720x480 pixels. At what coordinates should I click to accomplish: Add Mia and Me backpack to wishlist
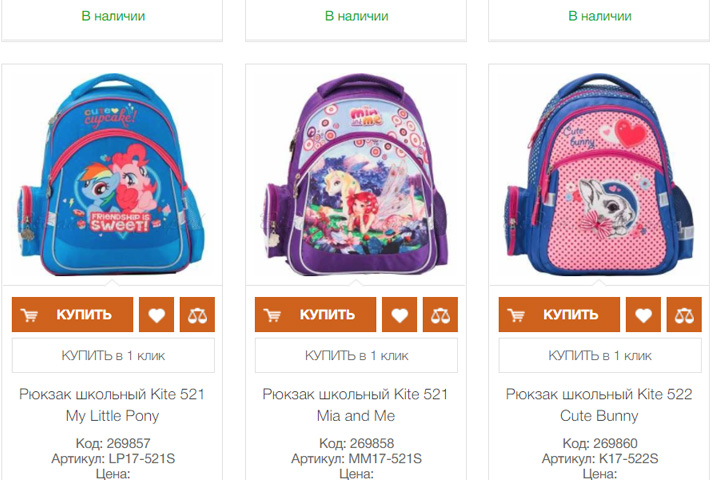[399, 315]
